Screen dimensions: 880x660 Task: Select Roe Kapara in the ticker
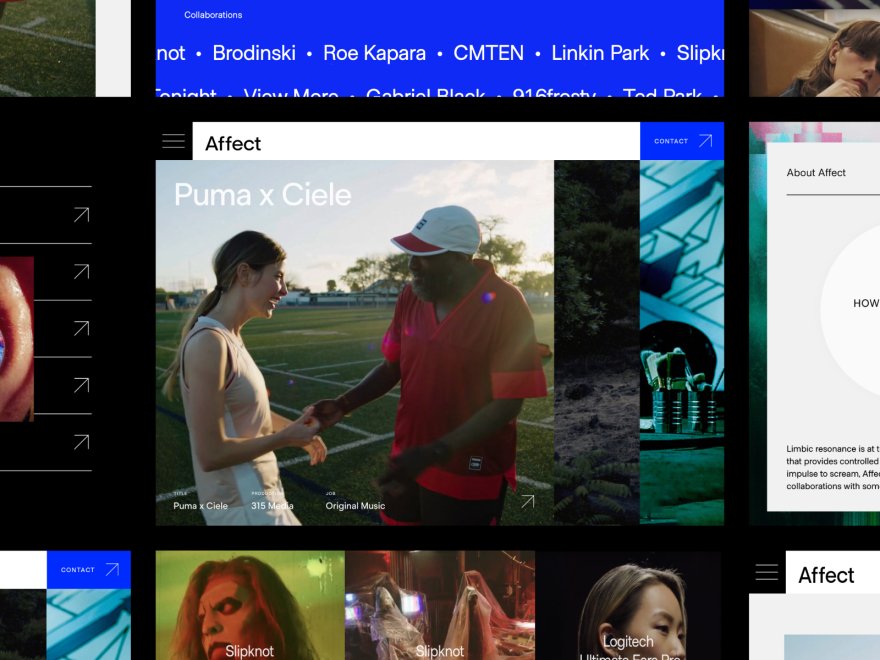coord(374,53)
